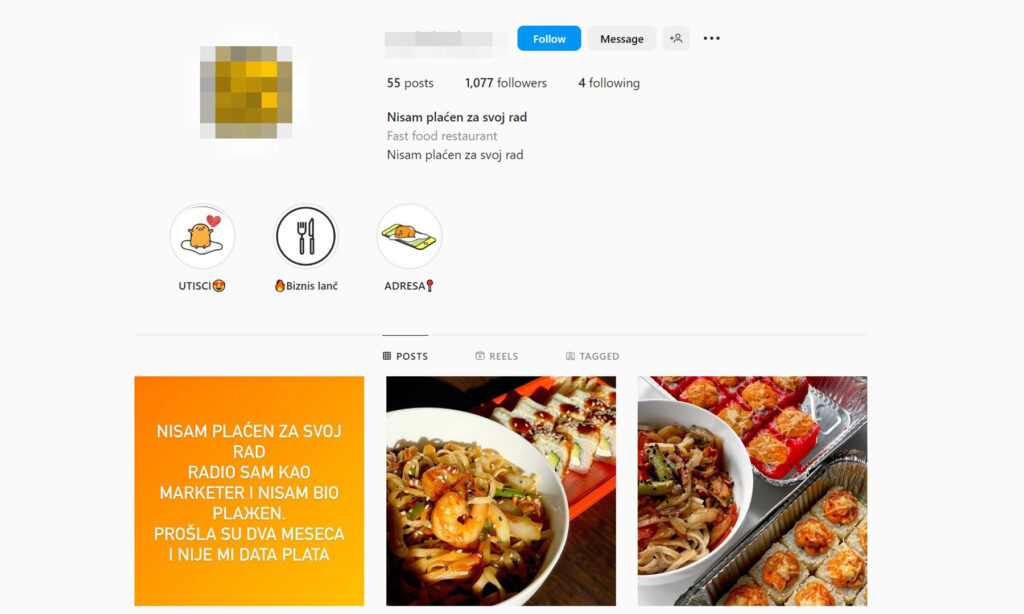This screenshot has width=1024, height=614.
Task: Open the Message button
Action: click(x=621, y=39)
